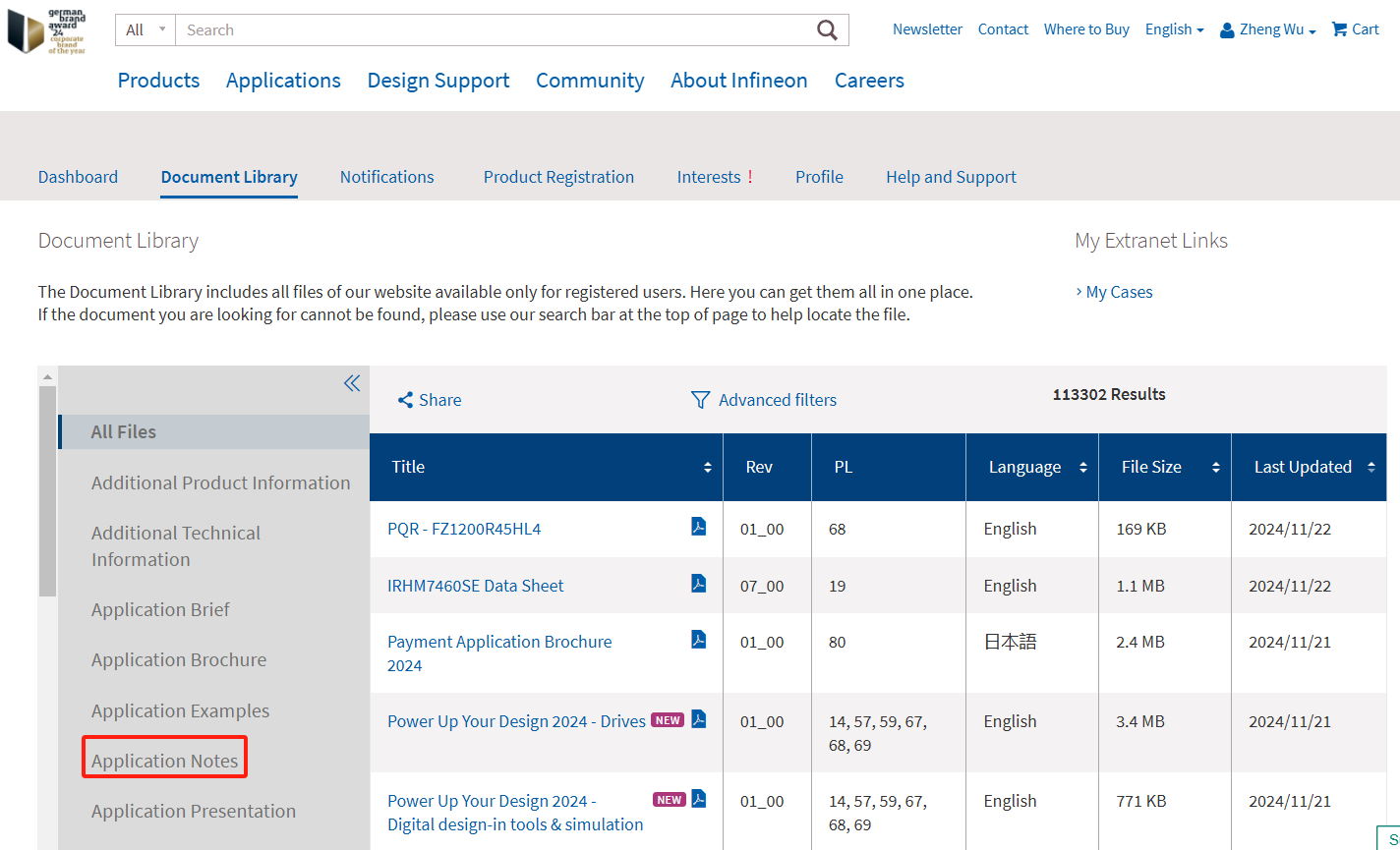
Task: Switch to the Notifications tab
Action: pos(386,177)
